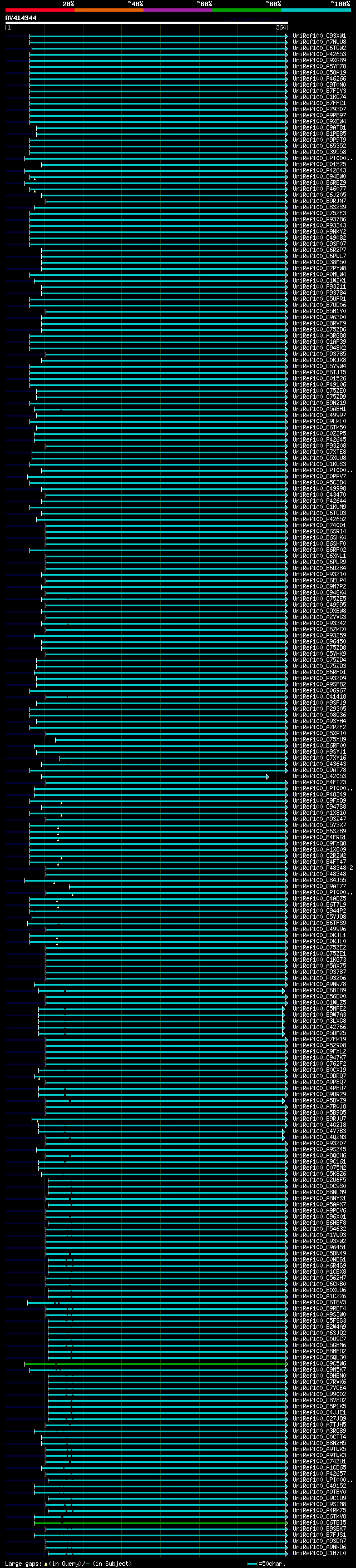Select hit UniRef100_C5Y3X7
This screenshot has width=356, height=1568.
click(319, 825)
